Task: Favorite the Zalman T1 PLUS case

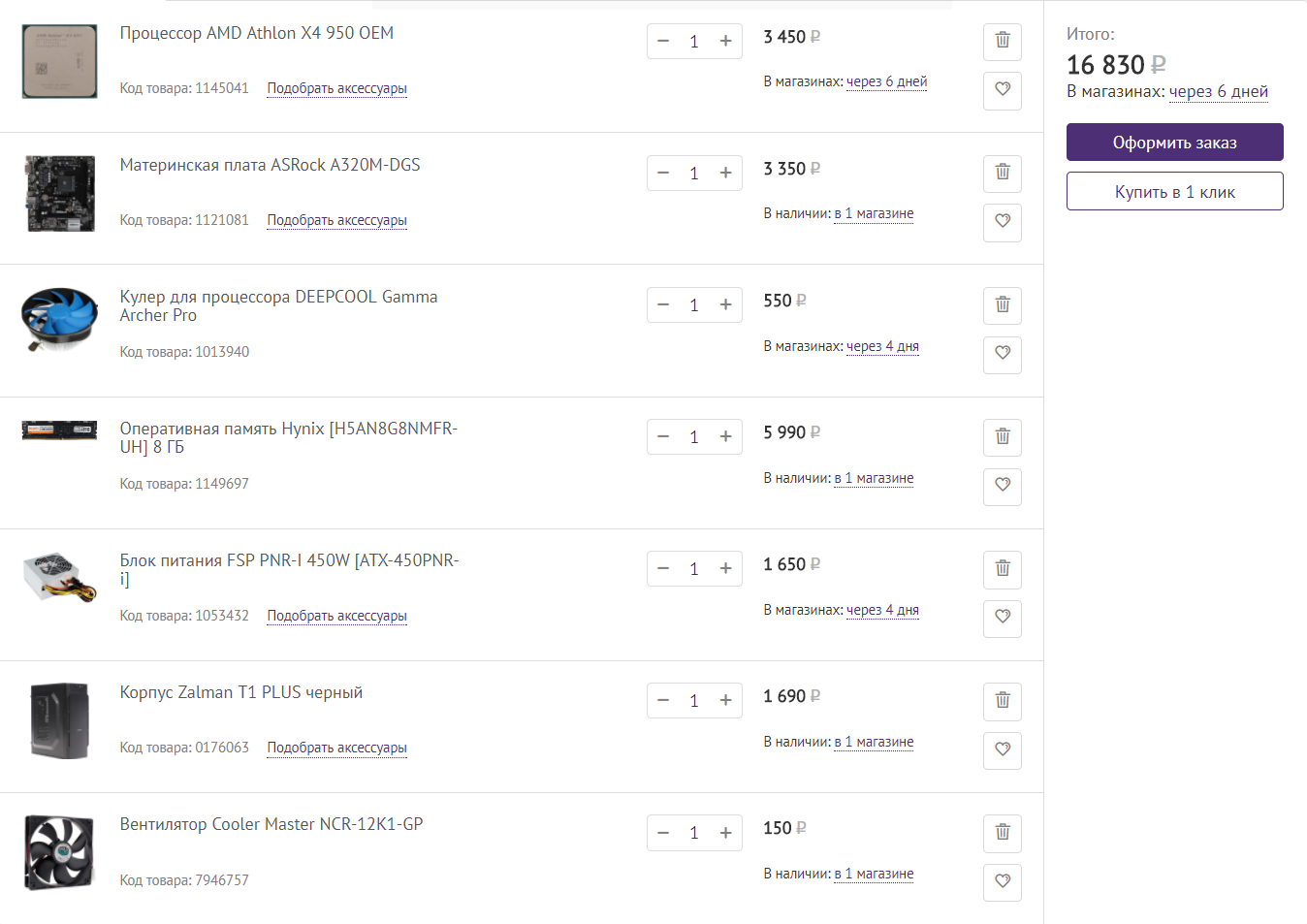Action: 1003,749
